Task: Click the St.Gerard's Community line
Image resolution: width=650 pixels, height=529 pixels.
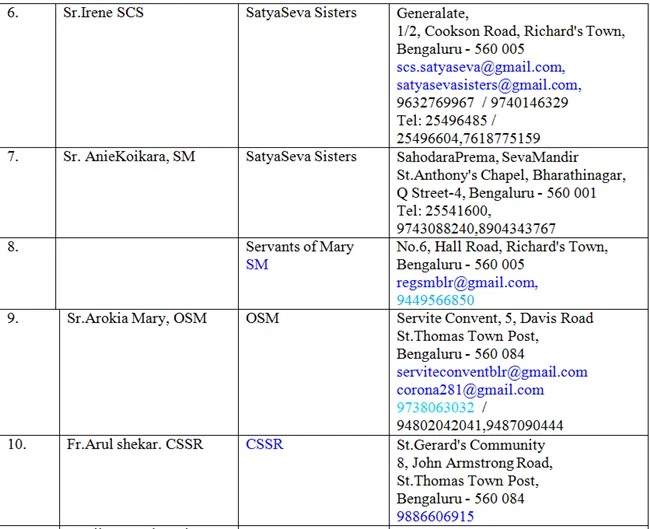Action: coord(471,445)
